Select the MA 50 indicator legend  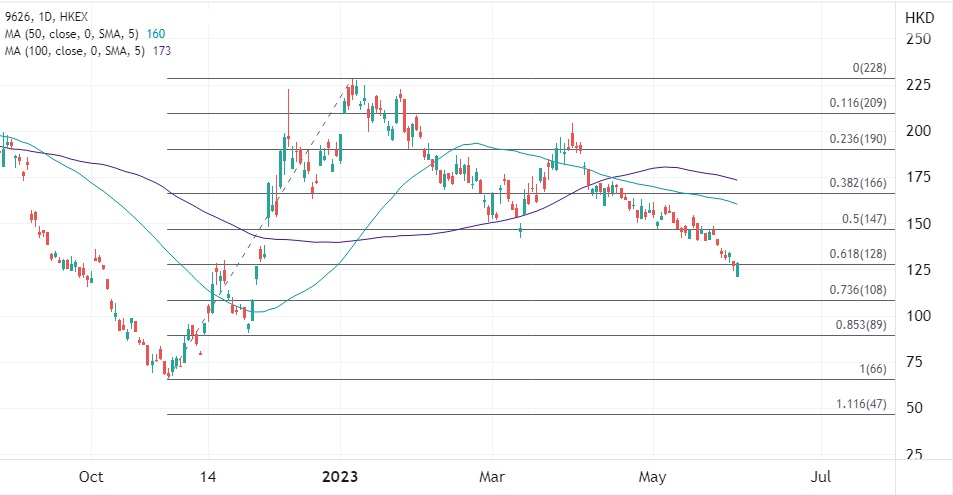coord(84,34)
